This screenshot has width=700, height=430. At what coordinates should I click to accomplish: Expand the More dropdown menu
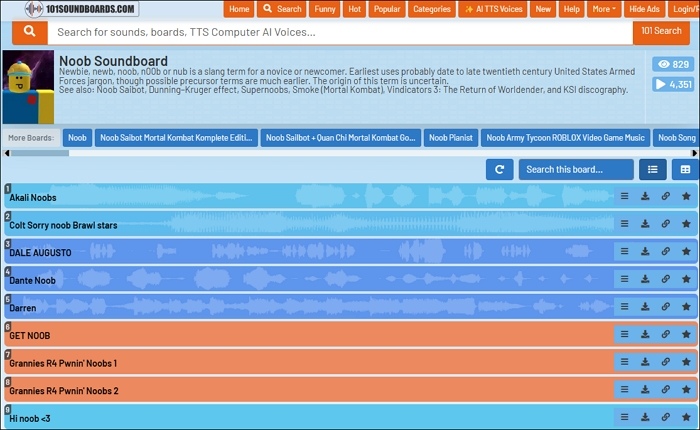click(604, 9)
